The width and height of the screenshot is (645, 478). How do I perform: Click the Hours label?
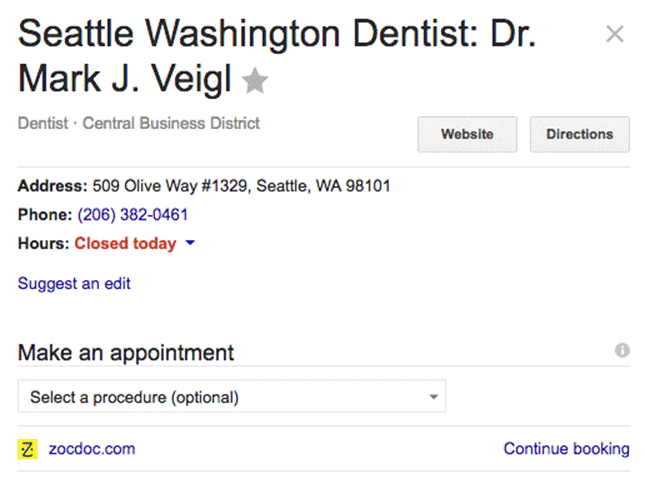click(x=43, y=243)
